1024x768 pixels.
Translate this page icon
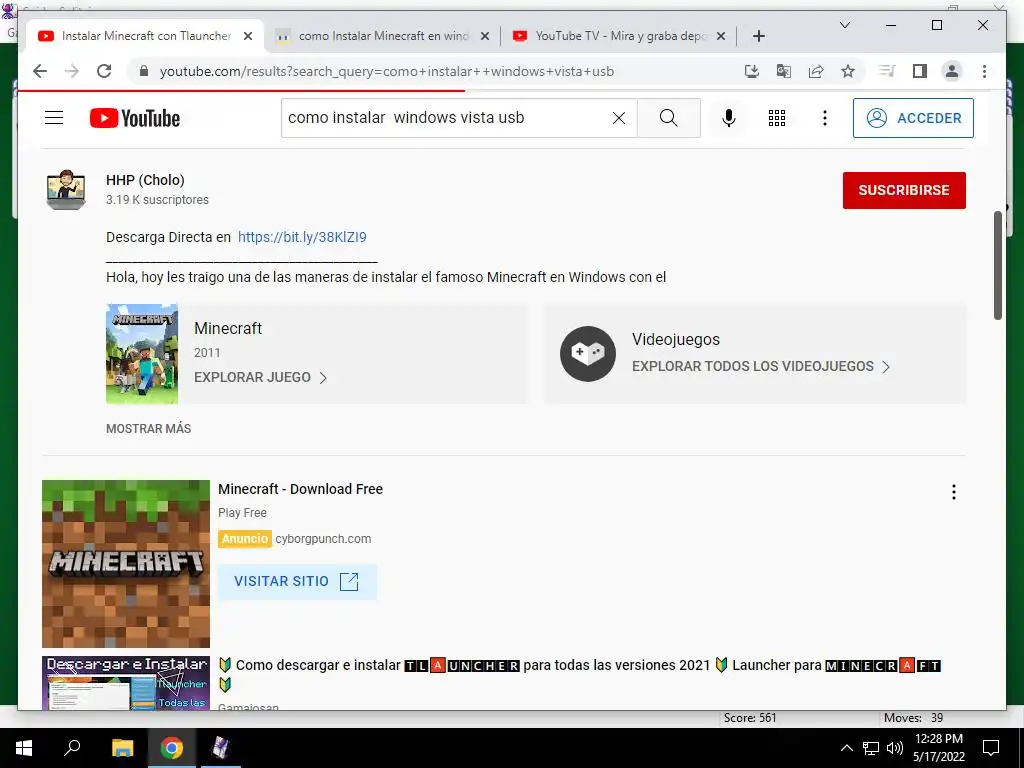pyautogui.click(x=784, y=71)
